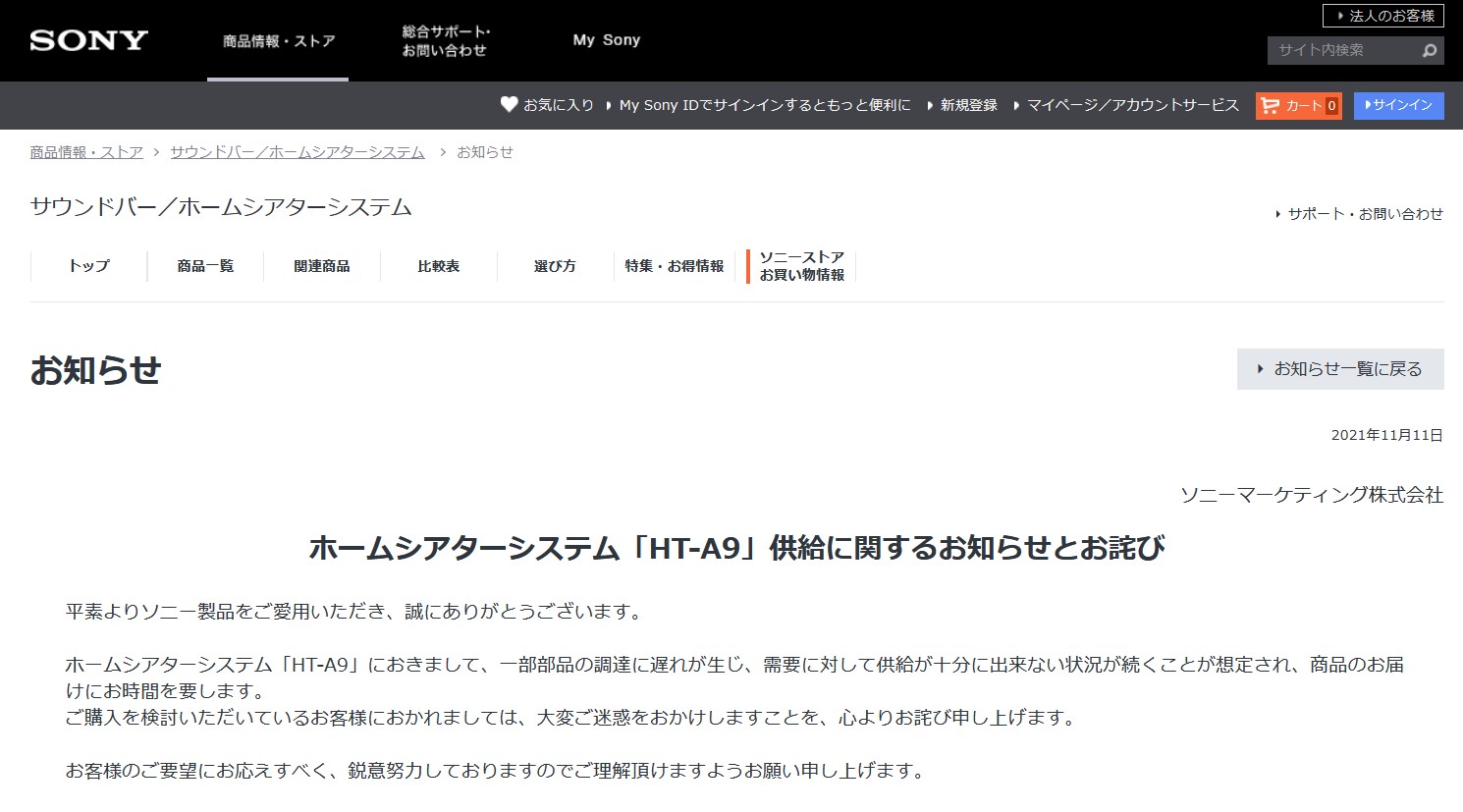Click the heart お気に入り icon
This screenshot has width=1463, height=812.
click(x=509, y=104)
